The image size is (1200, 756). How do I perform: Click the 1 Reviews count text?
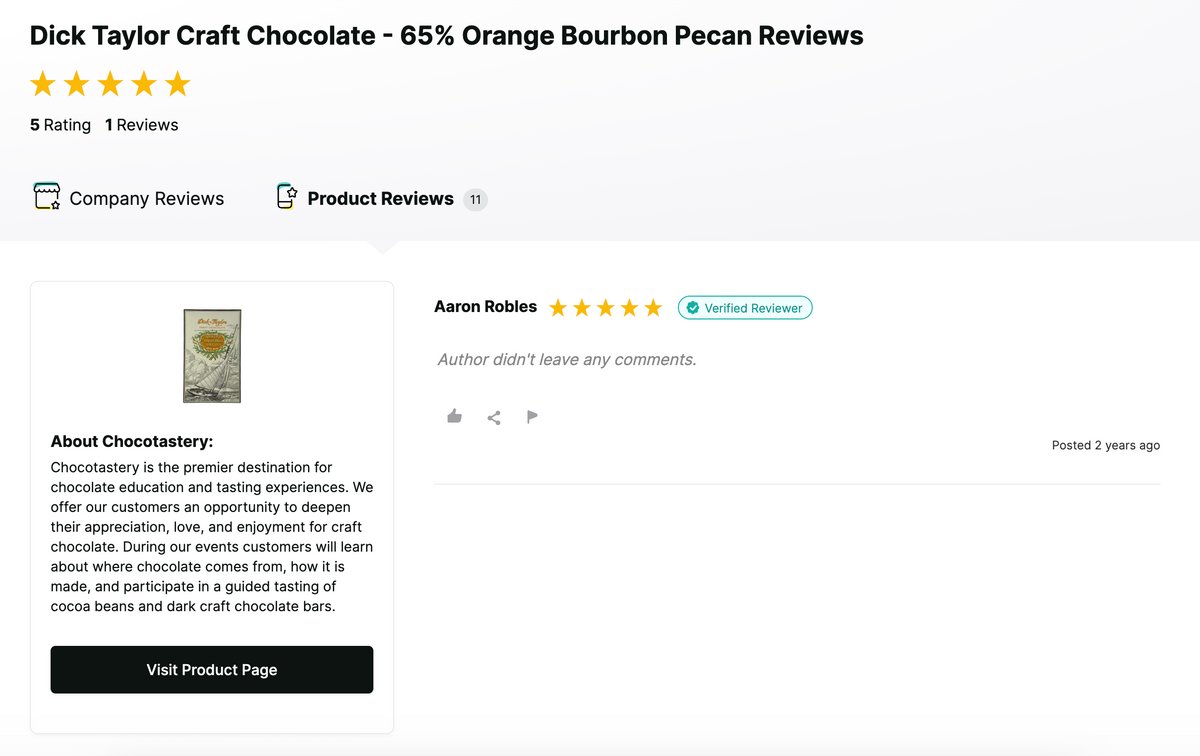point(142,125)
